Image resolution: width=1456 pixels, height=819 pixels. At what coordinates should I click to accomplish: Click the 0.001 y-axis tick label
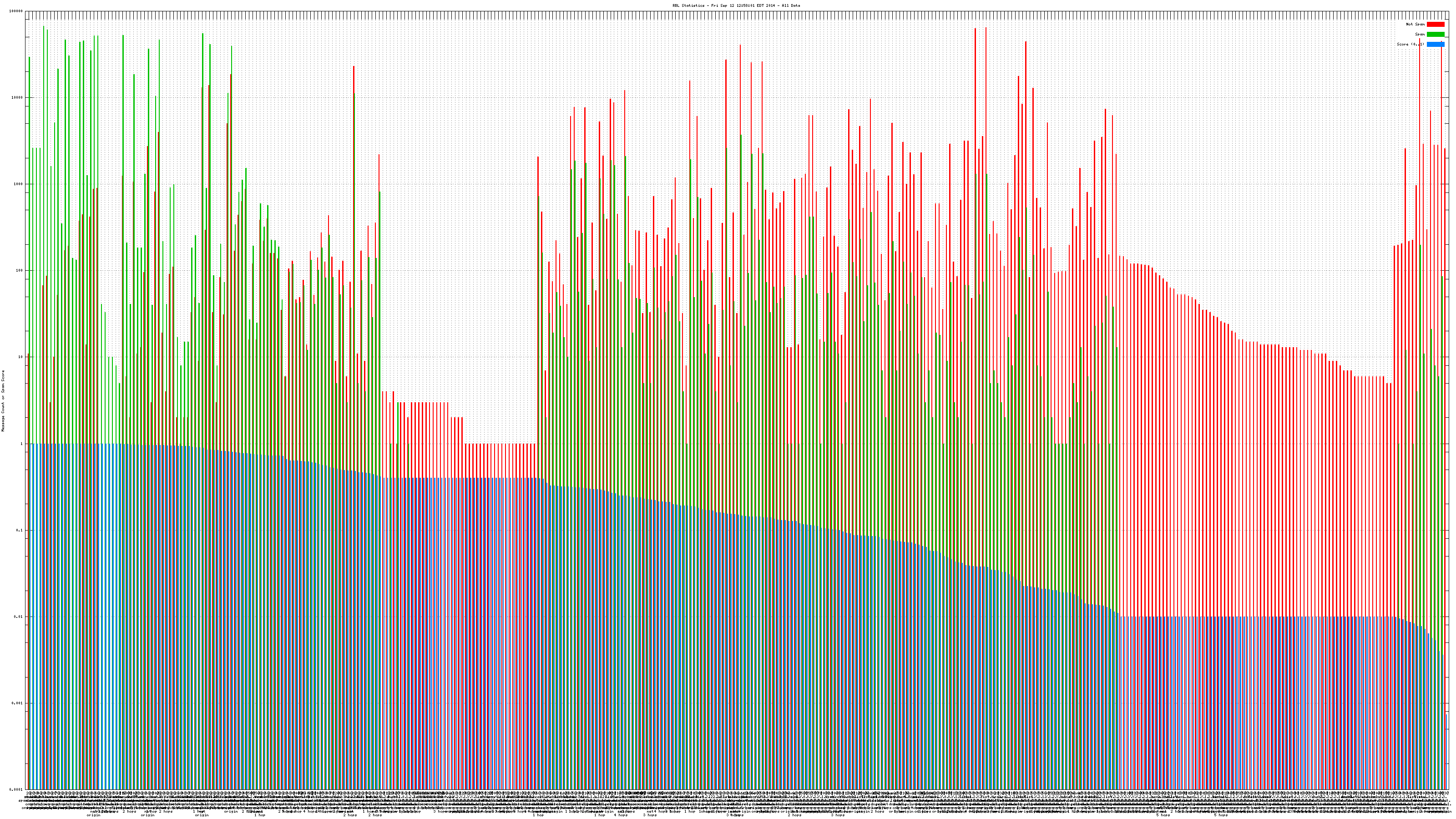tap(18, 703)
